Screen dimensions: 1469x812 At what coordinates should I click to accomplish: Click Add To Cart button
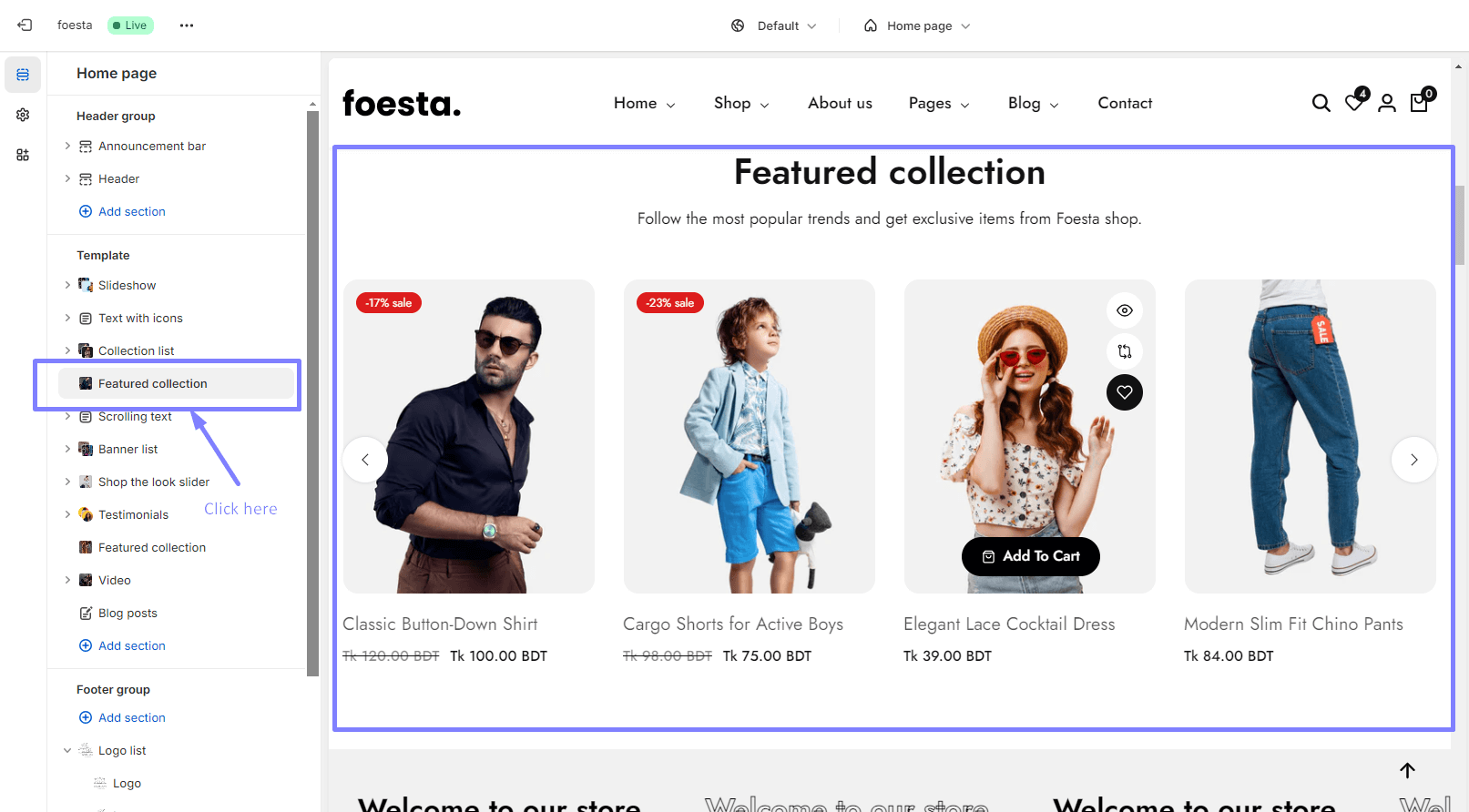click(1030, 556)
